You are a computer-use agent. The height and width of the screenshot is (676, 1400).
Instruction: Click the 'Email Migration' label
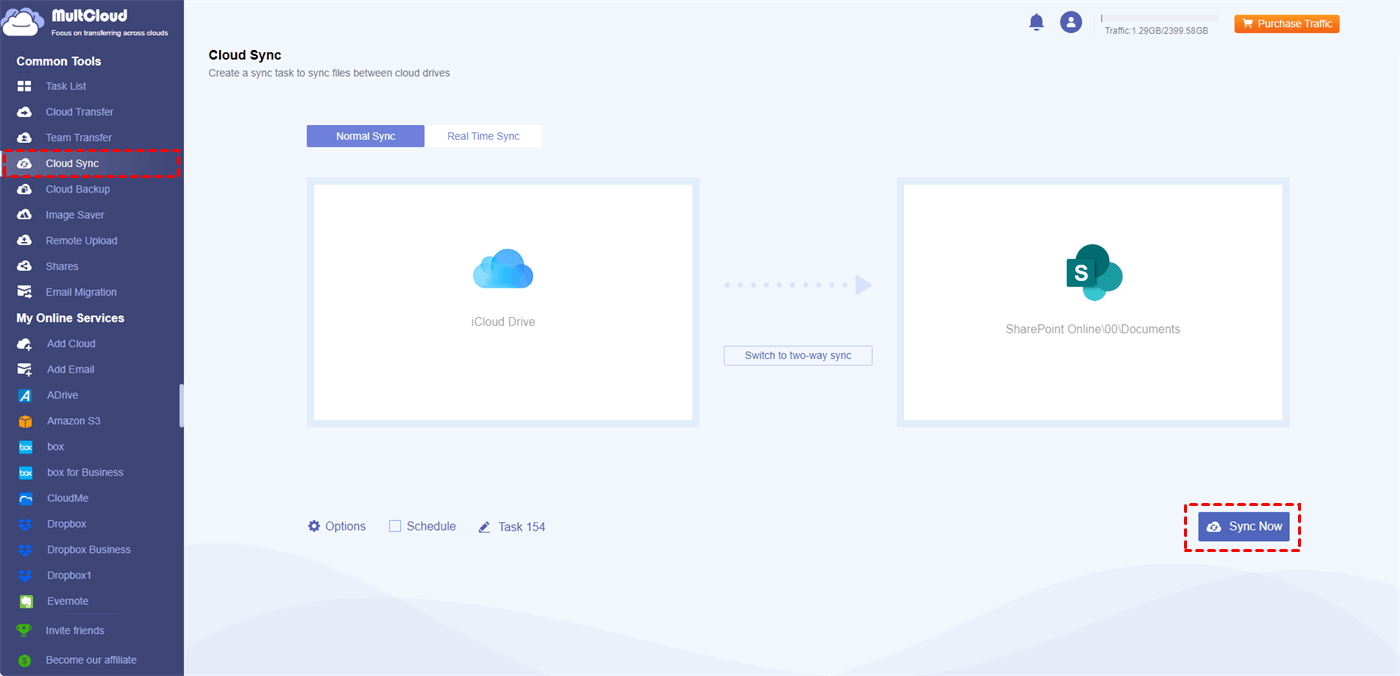click(x=81, y=292)
